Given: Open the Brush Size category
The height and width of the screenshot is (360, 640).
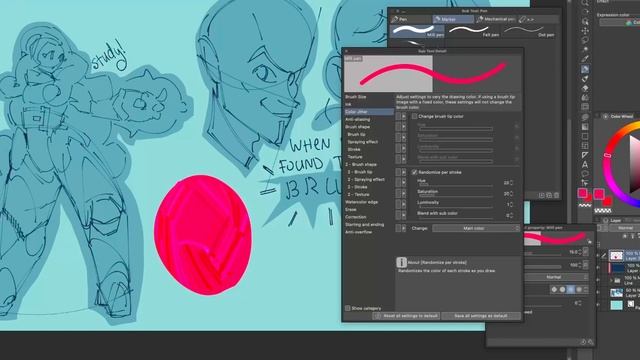Looking at the screenshot, I should pyautogui.click(x=356, y=97).
